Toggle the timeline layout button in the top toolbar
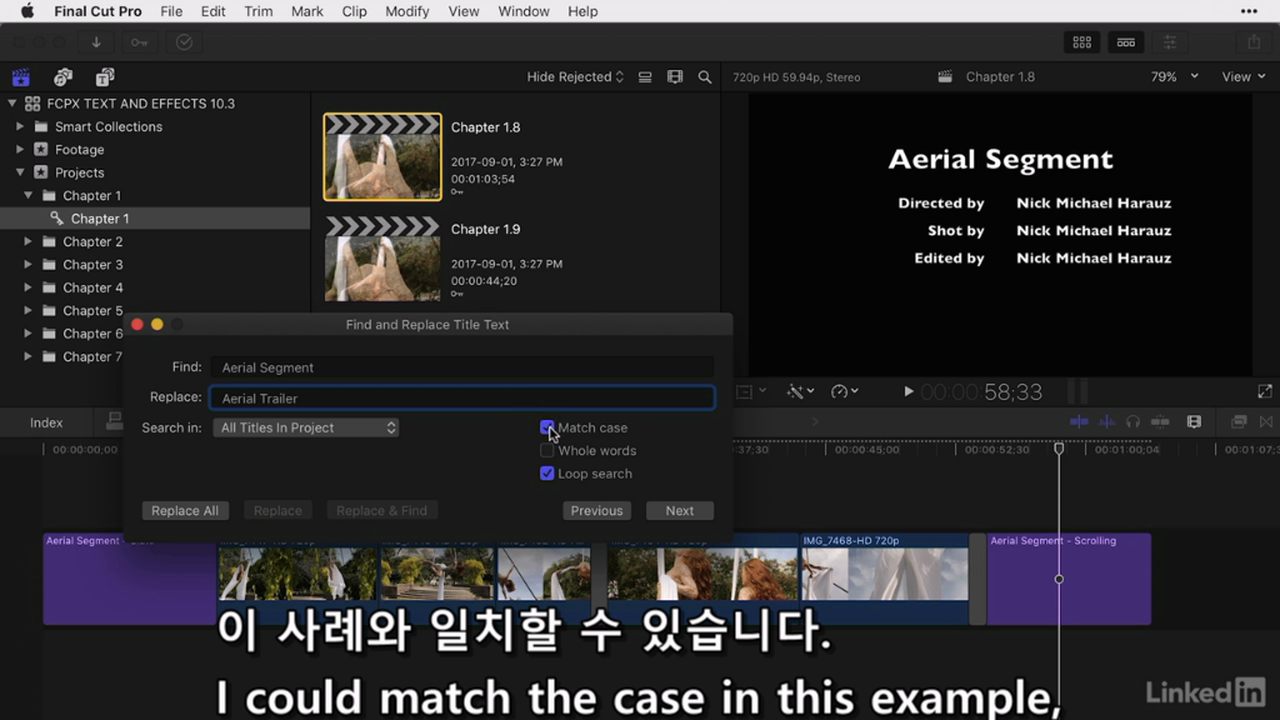This screenshot has height=720, width=1280. (x=1126, y=42)
